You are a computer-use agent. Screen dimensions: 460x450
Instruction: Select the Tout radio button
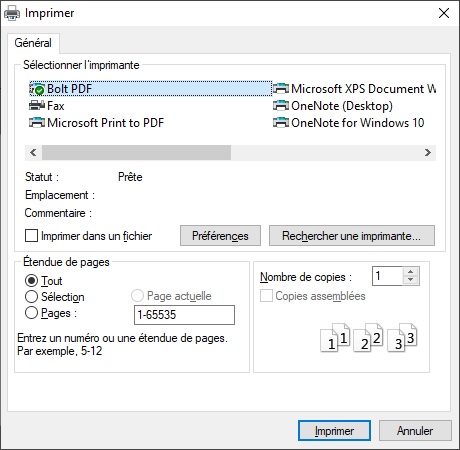31,281
